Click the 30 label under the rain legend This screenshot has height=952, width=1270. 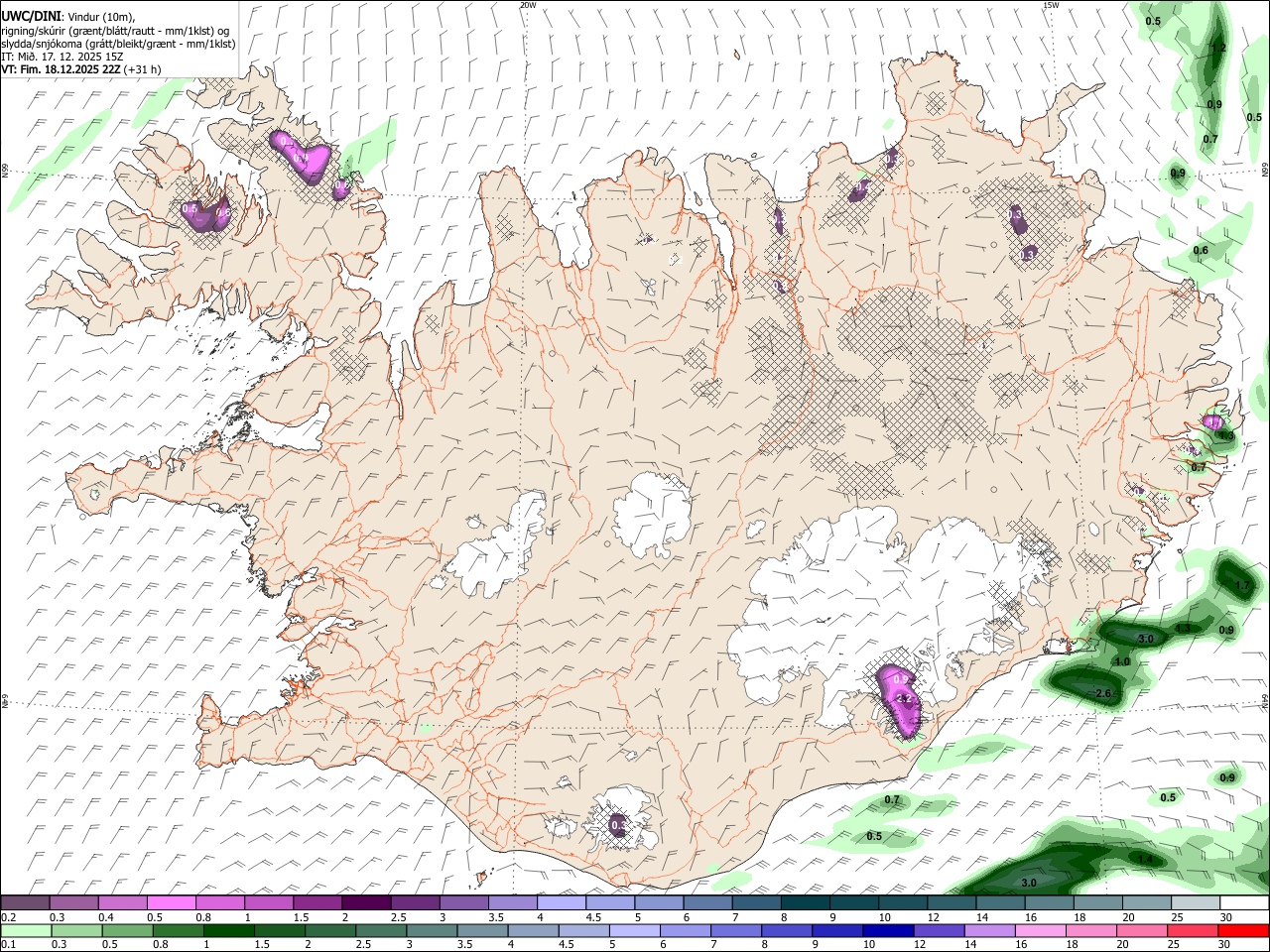point(1226,945)
